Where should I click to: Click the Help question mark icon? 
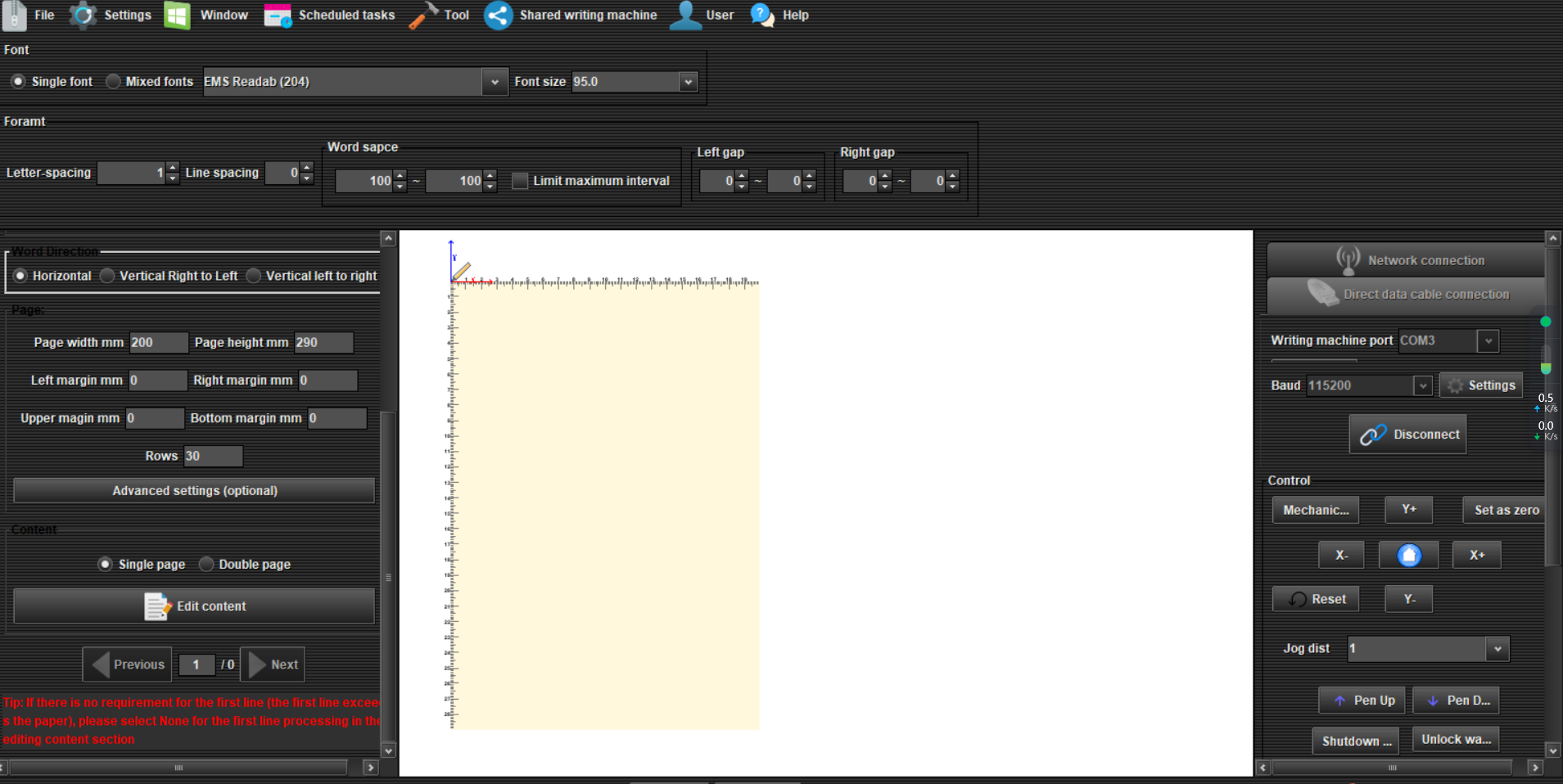pyautogui.click(x=761, y=16)
